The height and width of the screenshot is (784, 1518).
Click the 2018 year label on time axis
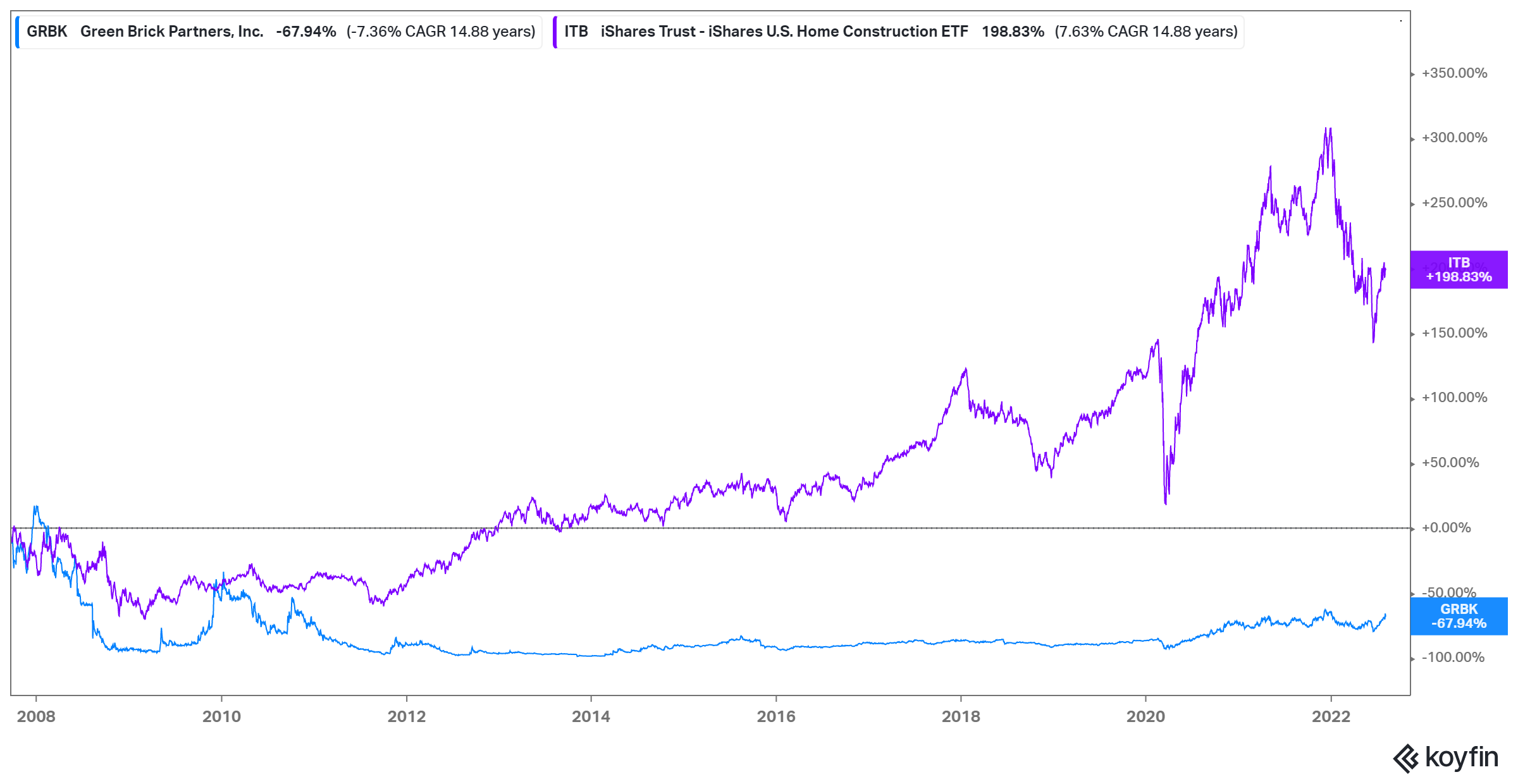(x=961, y=716)
